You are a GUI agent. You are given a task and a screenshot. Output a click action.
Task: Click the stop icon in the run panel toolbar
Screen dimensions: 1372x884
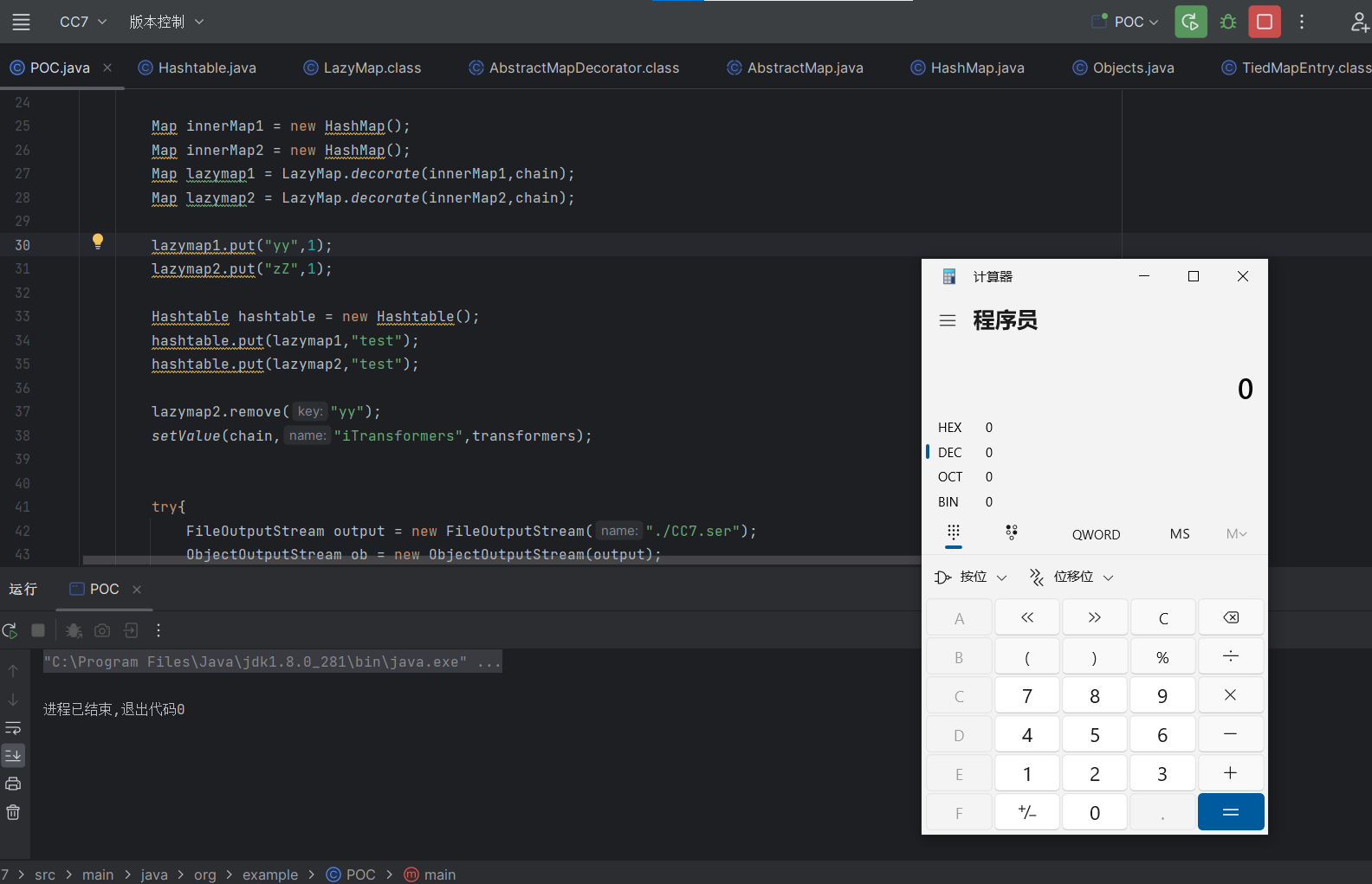(x=38, y=630)
